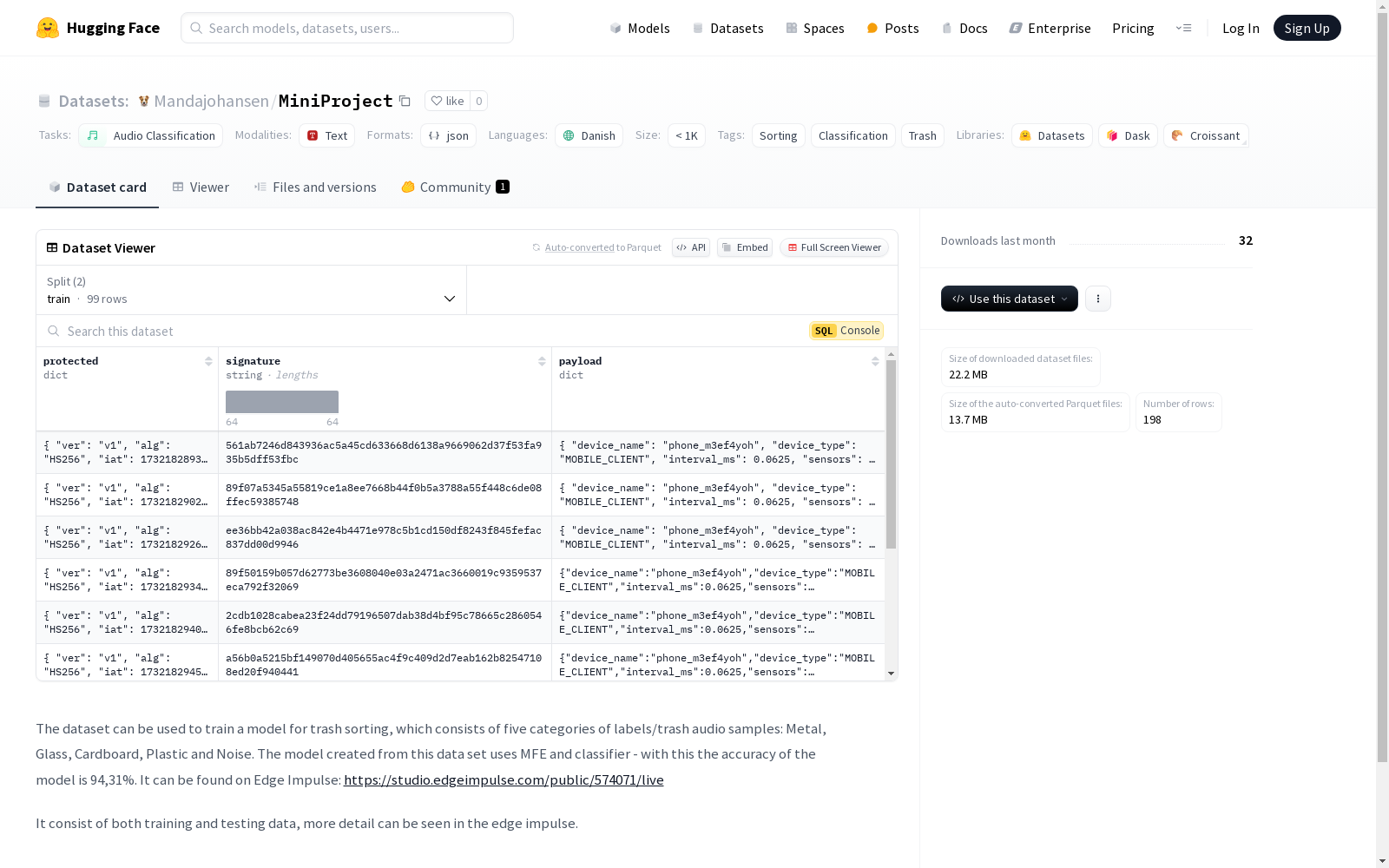Click the like heart button
Screen dimensions: 1389x868
(x=447, y=101)
